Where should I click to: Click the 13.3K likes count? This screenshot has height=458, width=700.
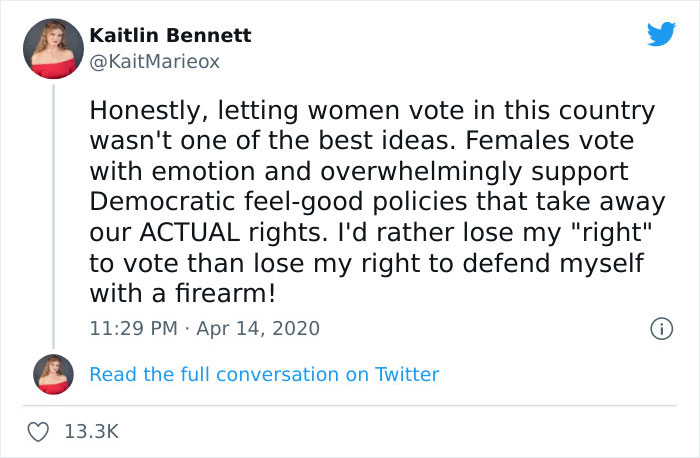pos(91,432)
